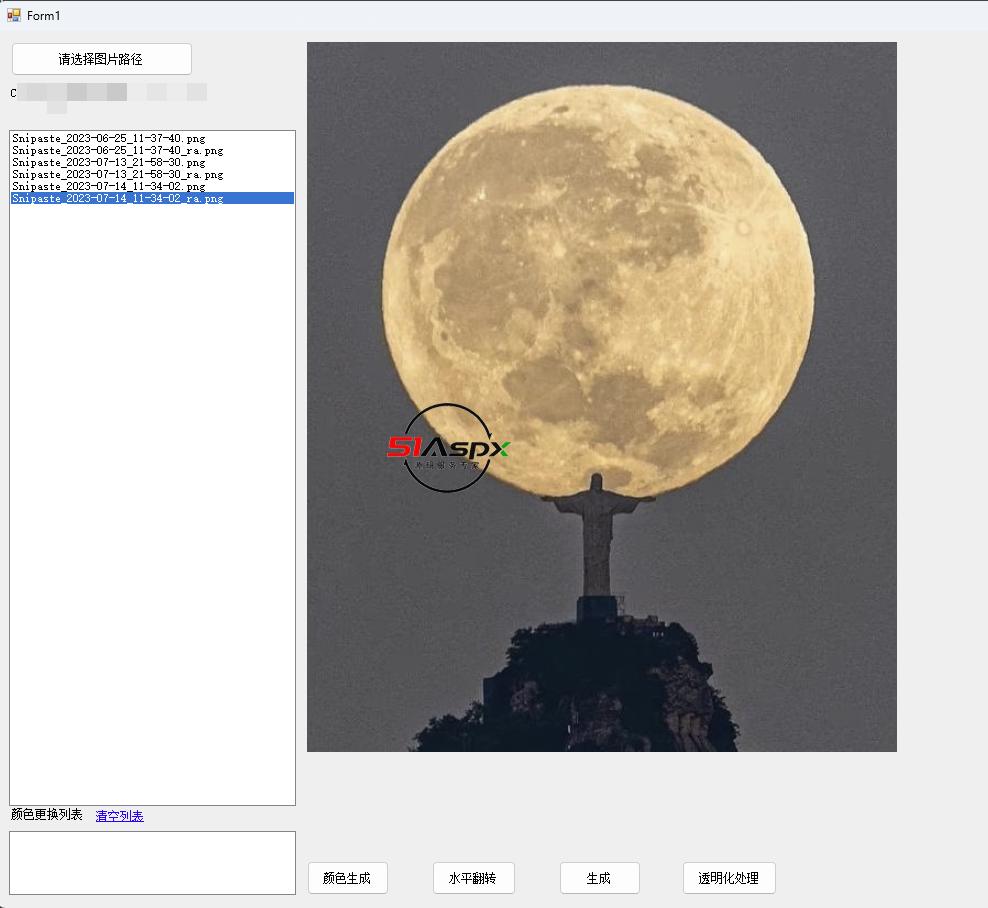The height and width of the screenshot is (908, 988).
Task: Click the 清空列表 link
Action: point(119,816)
